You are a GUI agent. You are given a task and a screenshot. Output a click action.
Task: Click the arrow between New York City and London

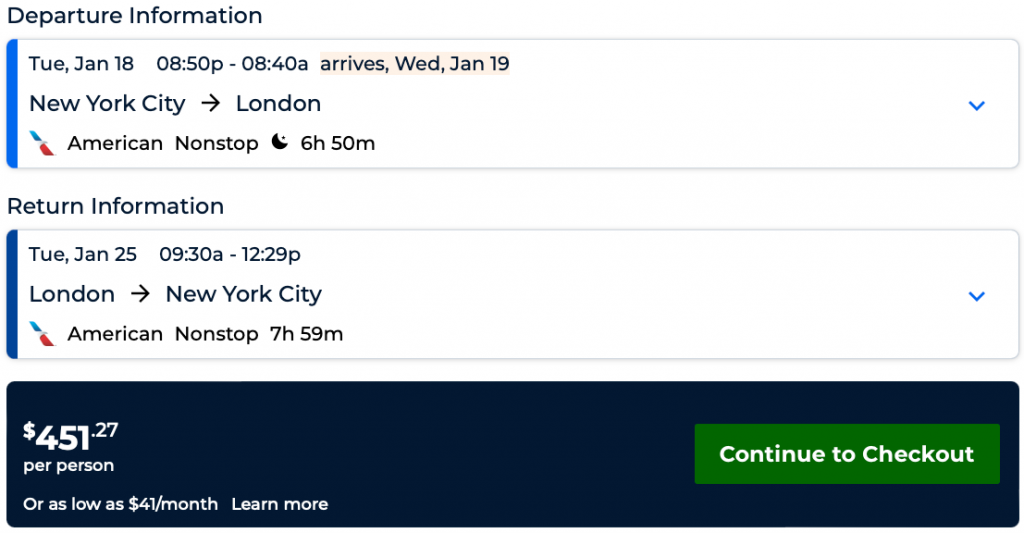210,104
